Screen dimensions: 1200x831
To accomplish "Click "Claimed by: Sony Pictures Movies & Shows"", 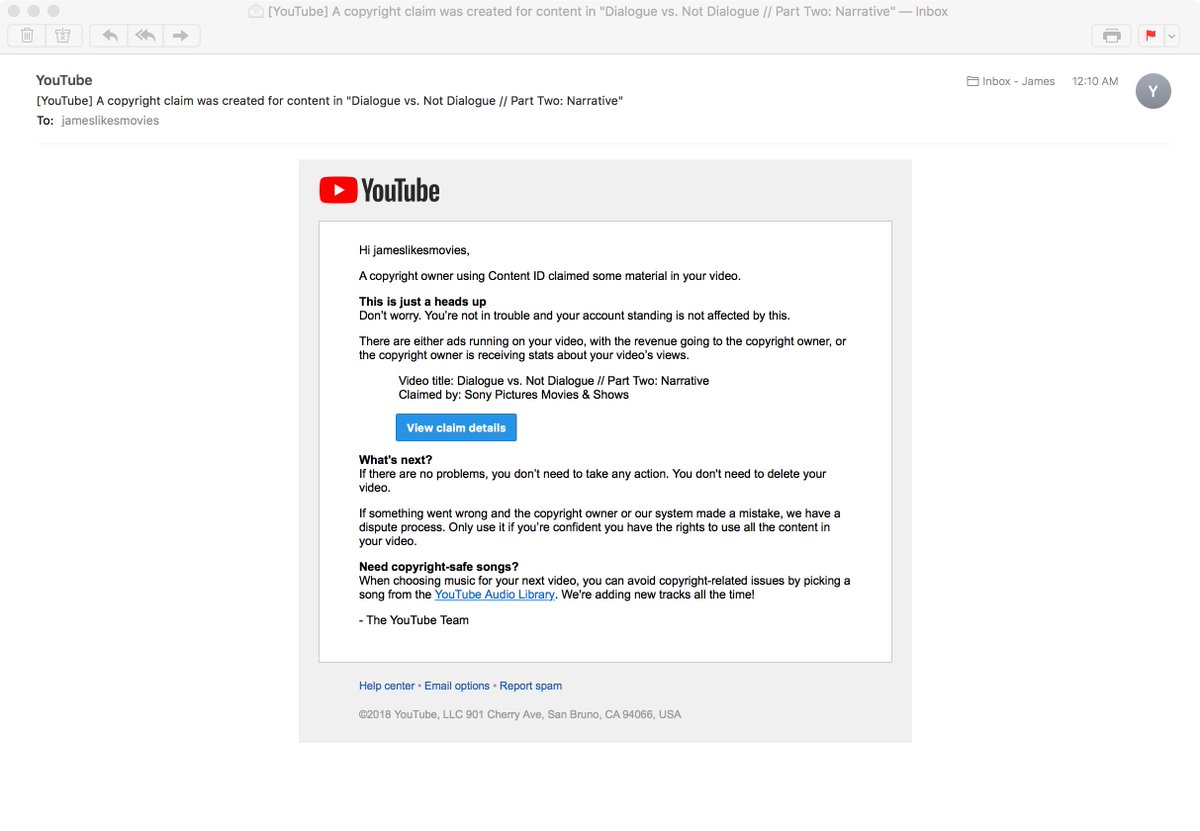I will click(x=514, y=395).
